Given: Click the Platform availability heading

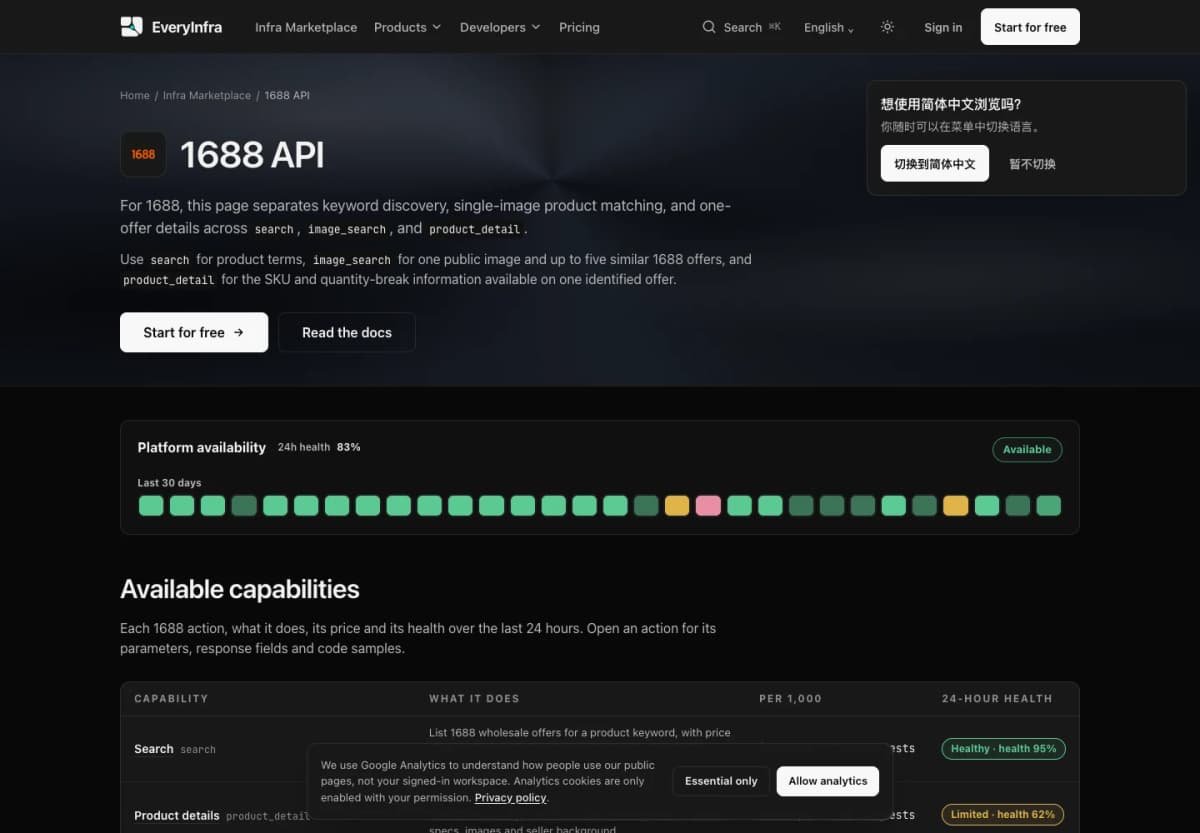Looking at the screenshot, I should point(202,447).
